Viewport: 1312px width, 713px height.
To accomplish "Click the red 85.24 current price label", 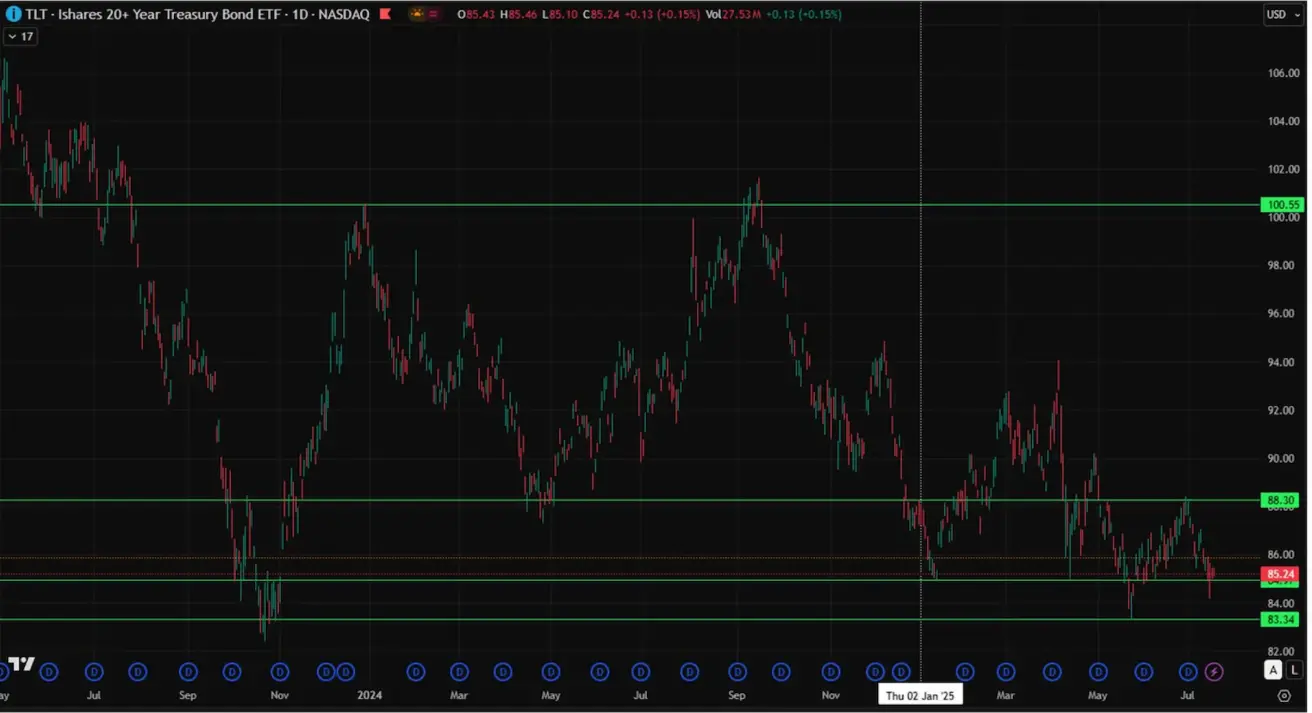I will [x=1282, y=574].
